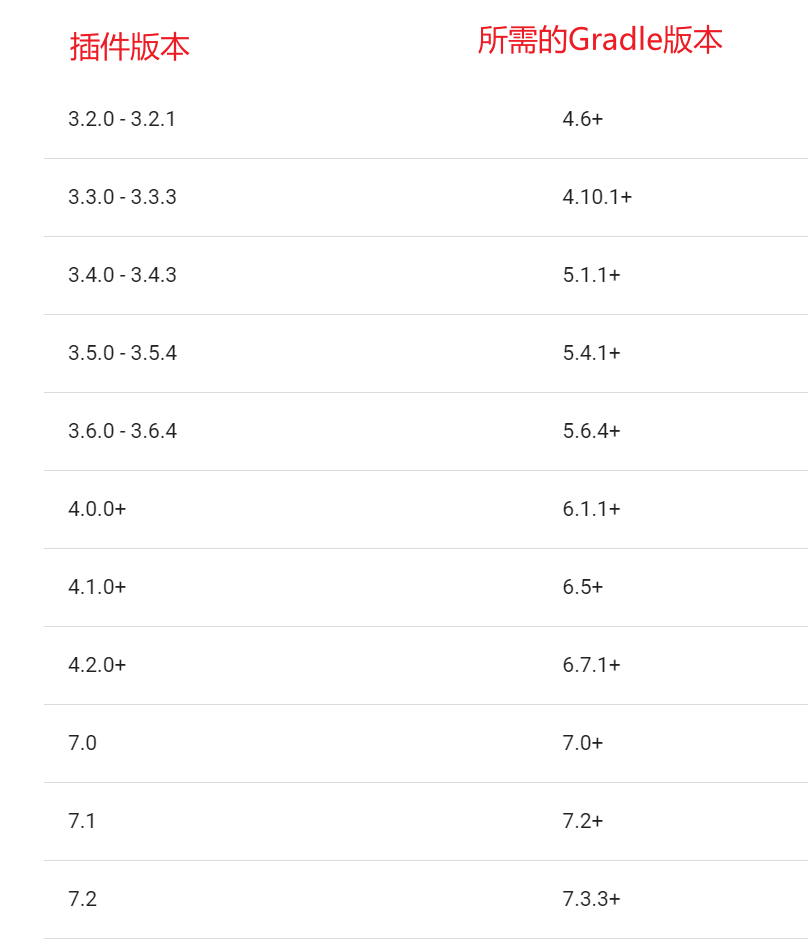Image resolution: width=808 pixels, height=945 pixels.
Task: Click the Gradle version 5.6.4+ cell
Action: [x=591, y=431]
